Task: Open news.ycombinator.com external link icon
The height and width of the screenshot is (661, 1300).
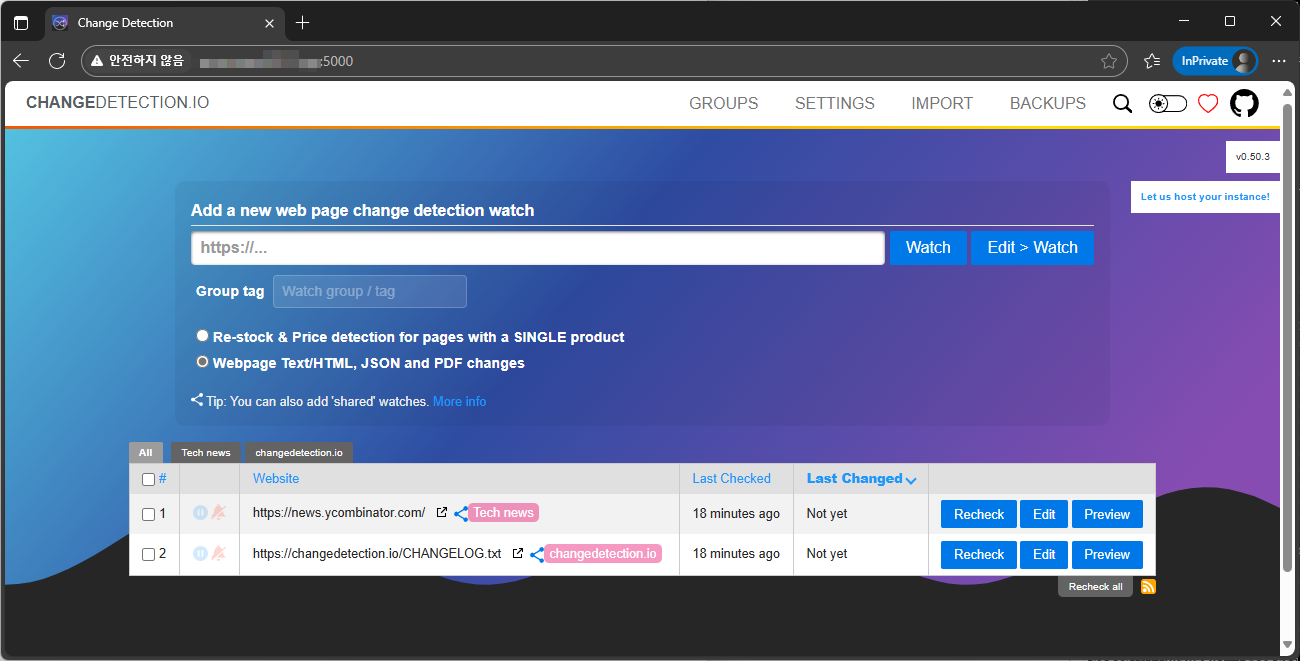Action: (442, 512)
